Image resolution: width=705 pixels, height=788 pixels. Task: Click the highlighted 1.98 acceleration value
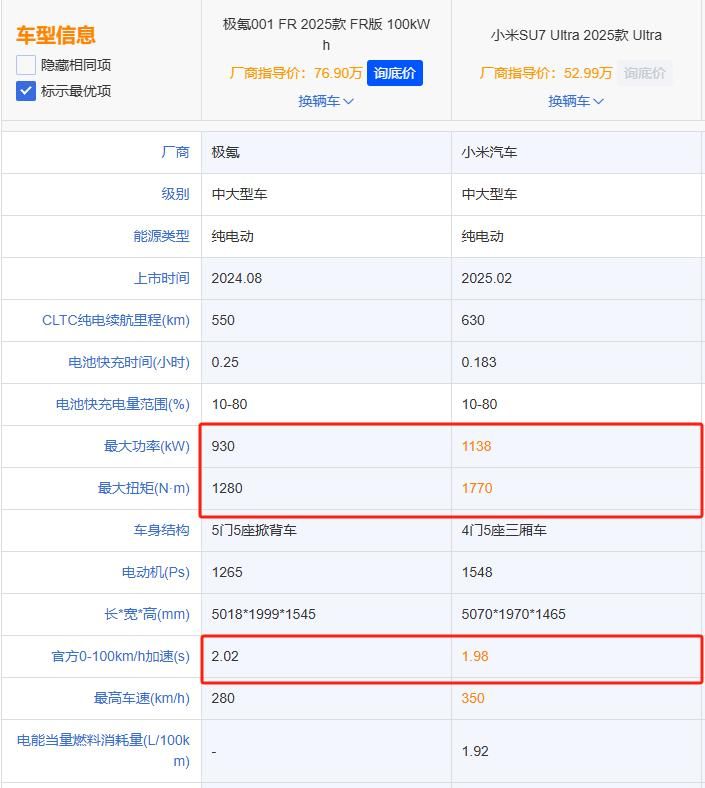point(475,656)
